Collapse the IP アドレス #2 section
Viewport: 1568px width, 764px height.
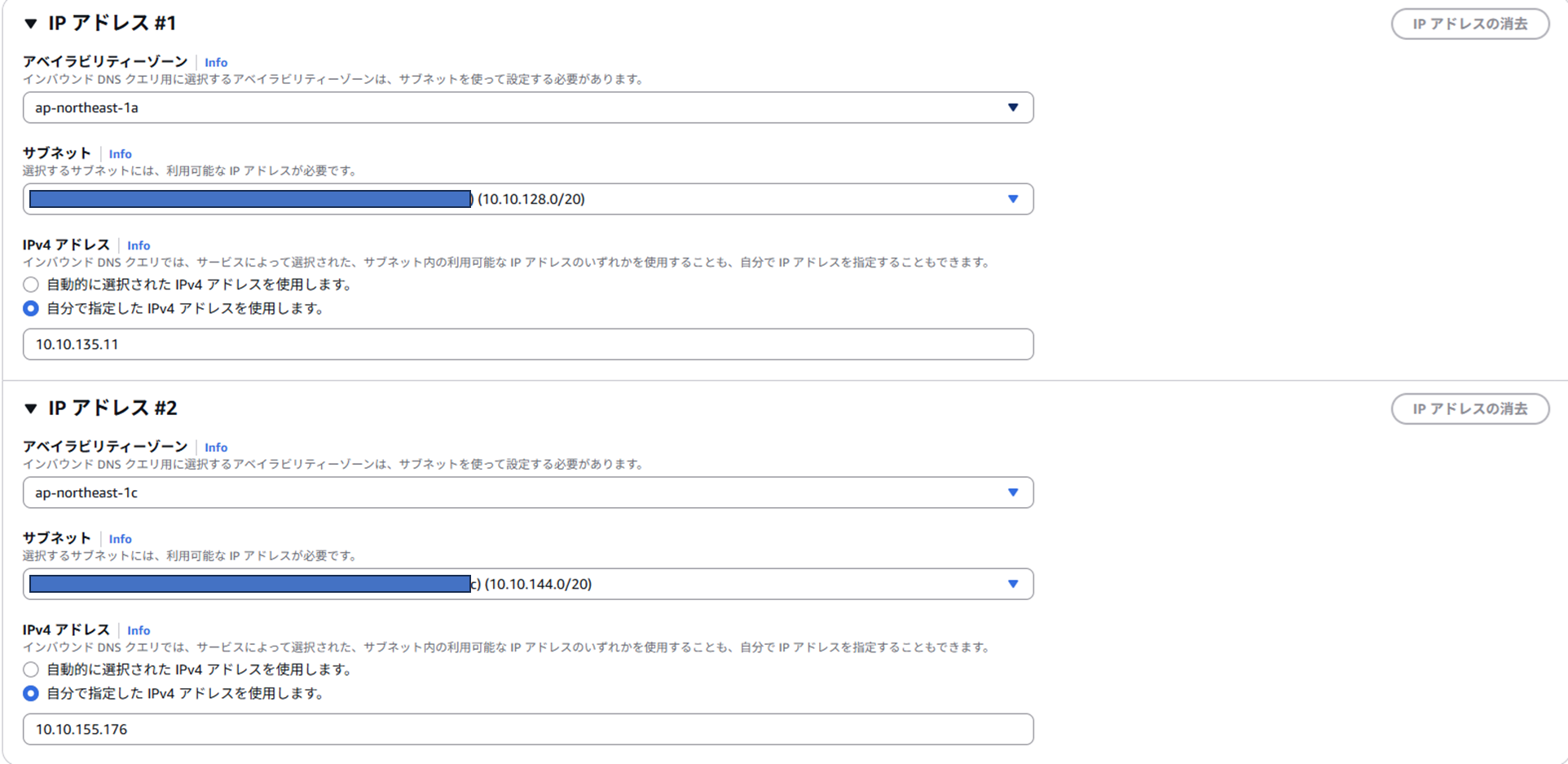(31, 408)
